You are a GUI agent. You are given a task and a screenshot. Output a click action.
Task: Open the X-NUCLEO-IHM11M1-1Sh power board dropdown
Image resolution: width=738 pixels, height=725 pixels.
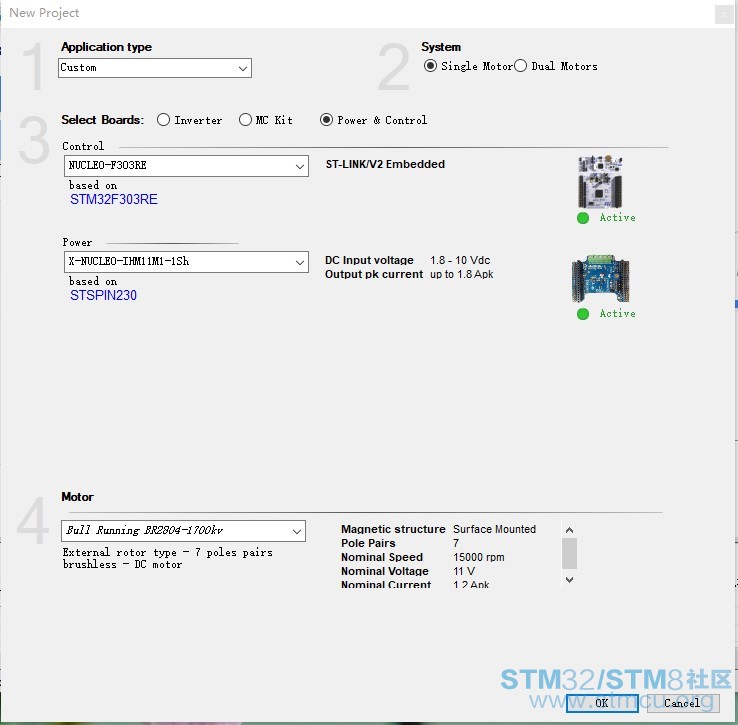(186, 262)
